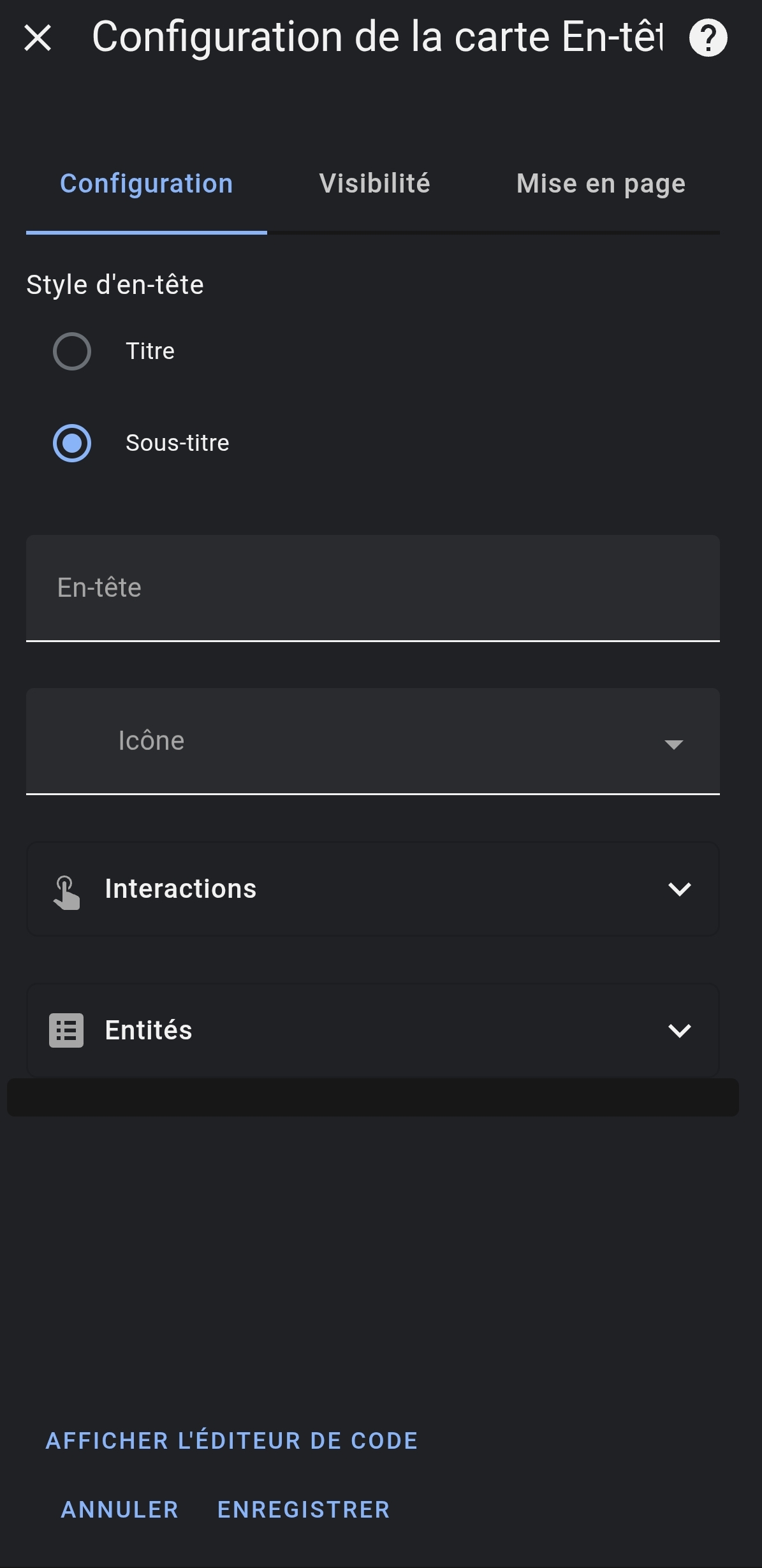Viewport: 762px width, 1568px height.
Task: Open the help question mark icon
Action: coord(708,38)
